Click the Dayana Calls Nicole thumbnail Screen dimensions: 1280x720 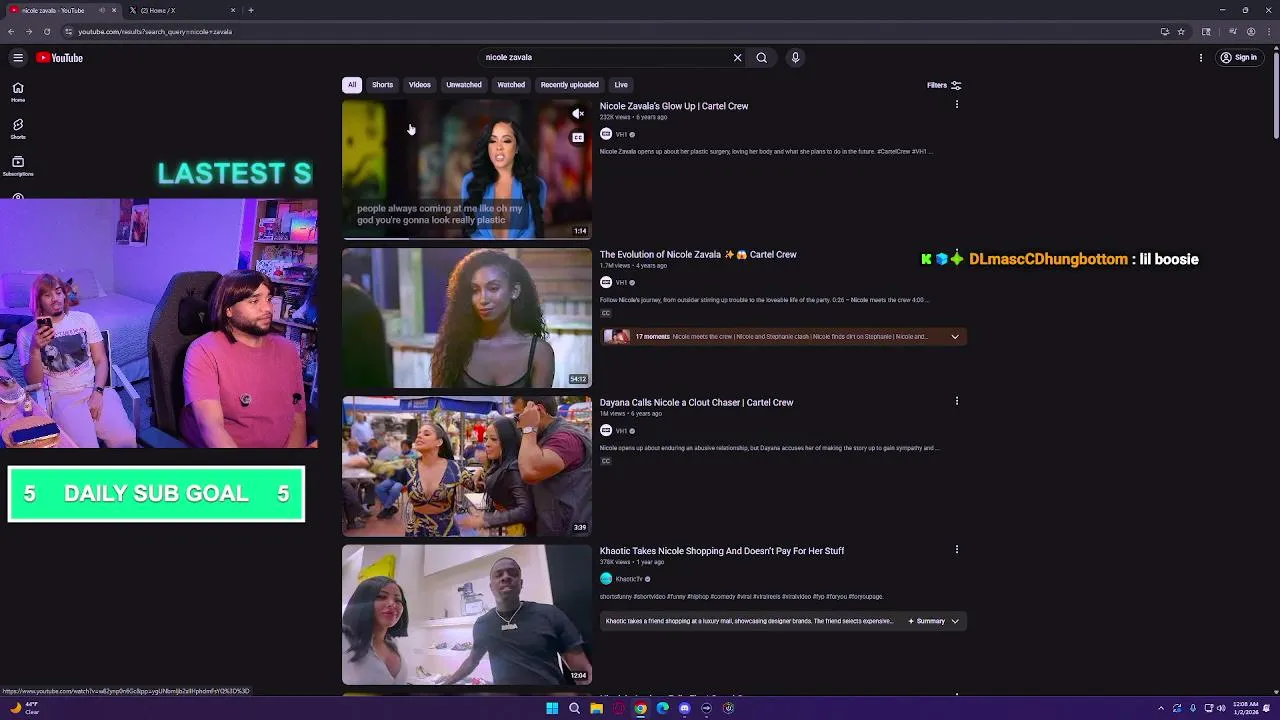coord(467,466)
